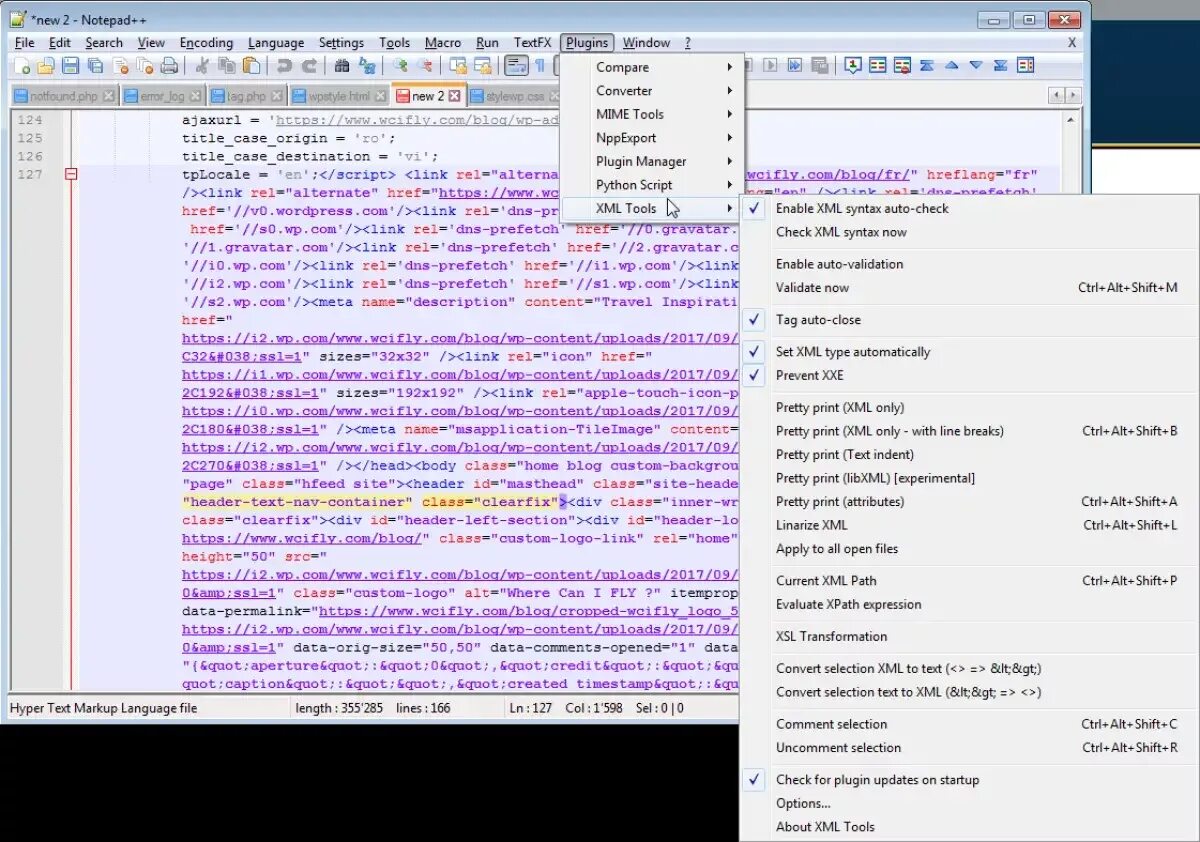
Task: Close the new 2 tab
Action: click(x=454, y=96)
